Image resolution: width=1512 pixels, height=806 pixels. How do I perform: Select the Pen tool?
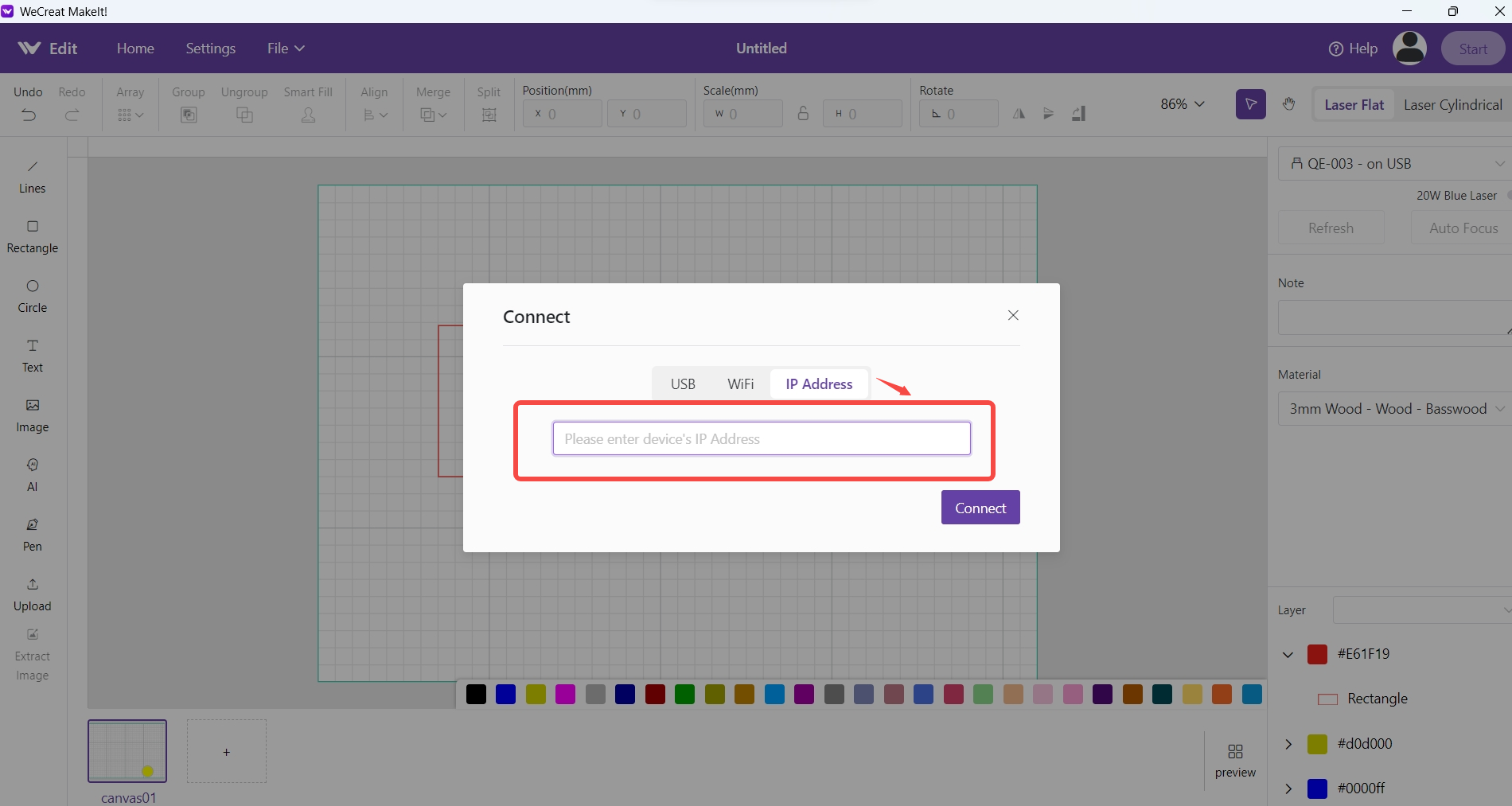tap(33, 535)
